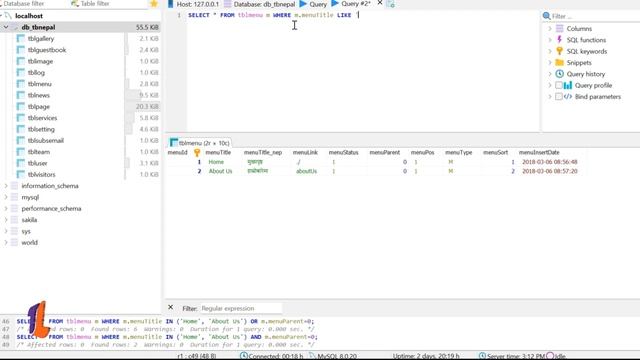The width and height of the screenshot is (640, 360).
Task: Select the tblvisitors table icon
Action: tap(20, 174)
